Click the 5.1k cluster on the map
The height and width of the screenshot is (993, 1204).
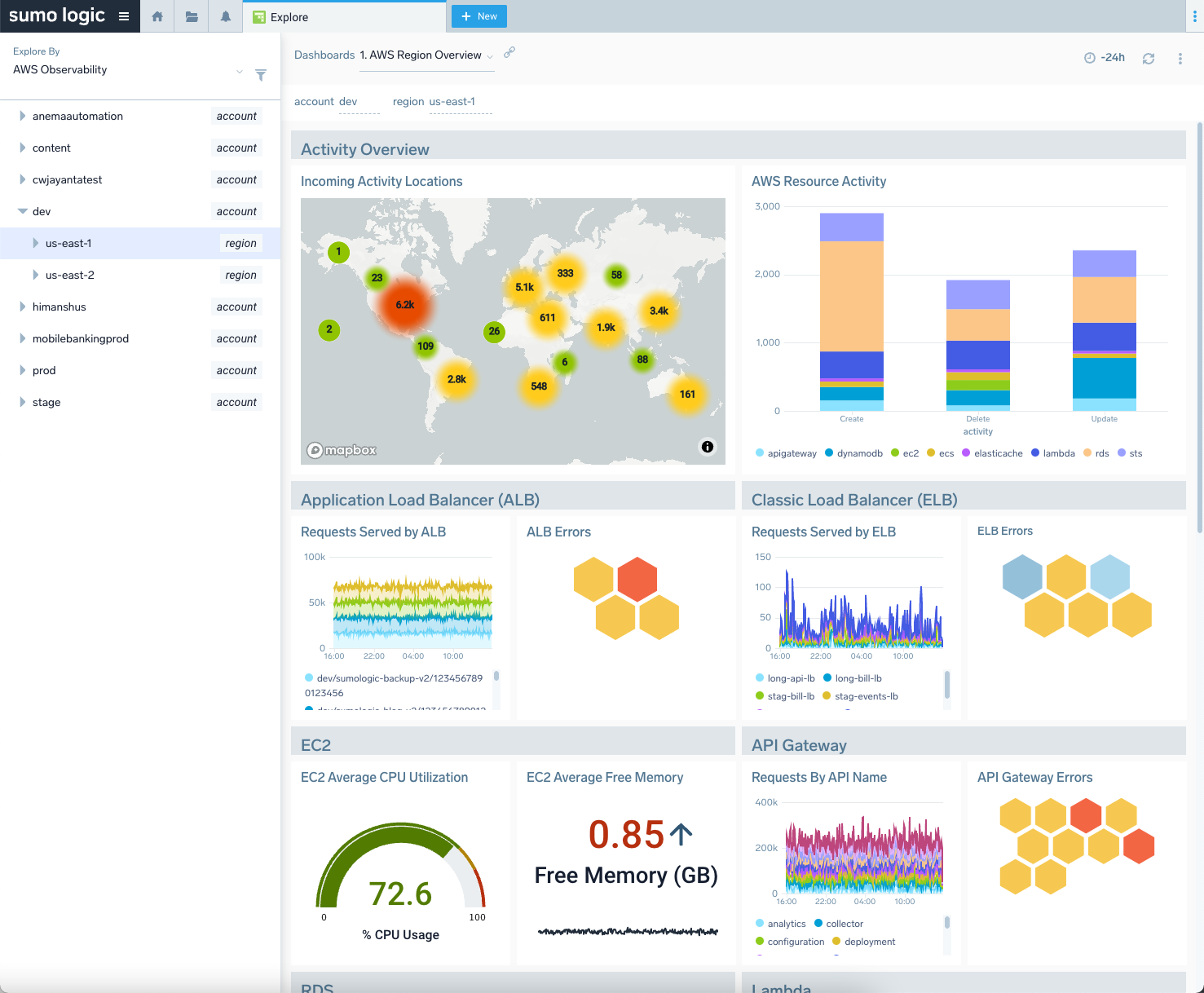524,287
